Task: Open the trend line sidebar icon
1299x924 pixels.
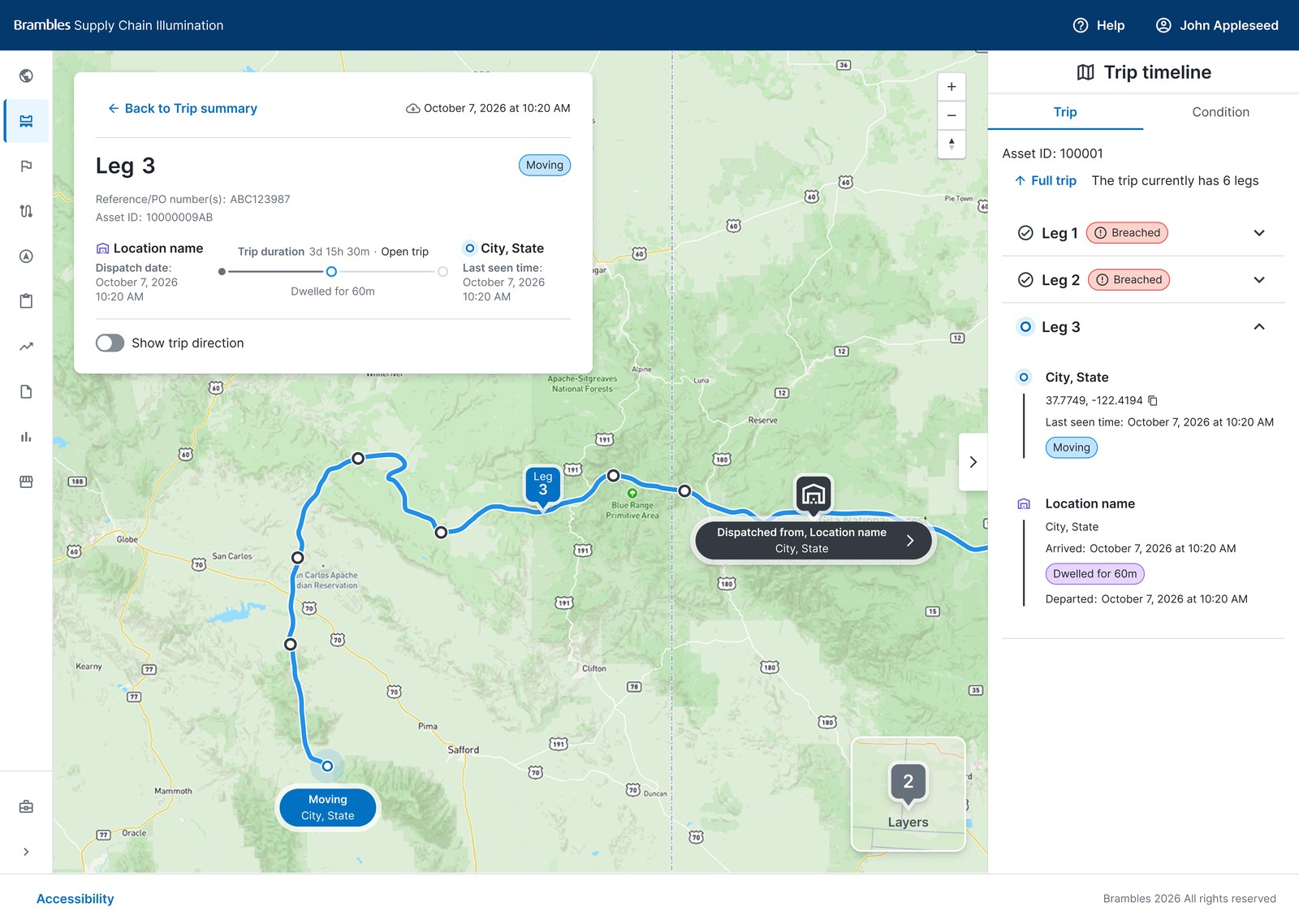Action: pyautogui.click(x=26, y=347)
